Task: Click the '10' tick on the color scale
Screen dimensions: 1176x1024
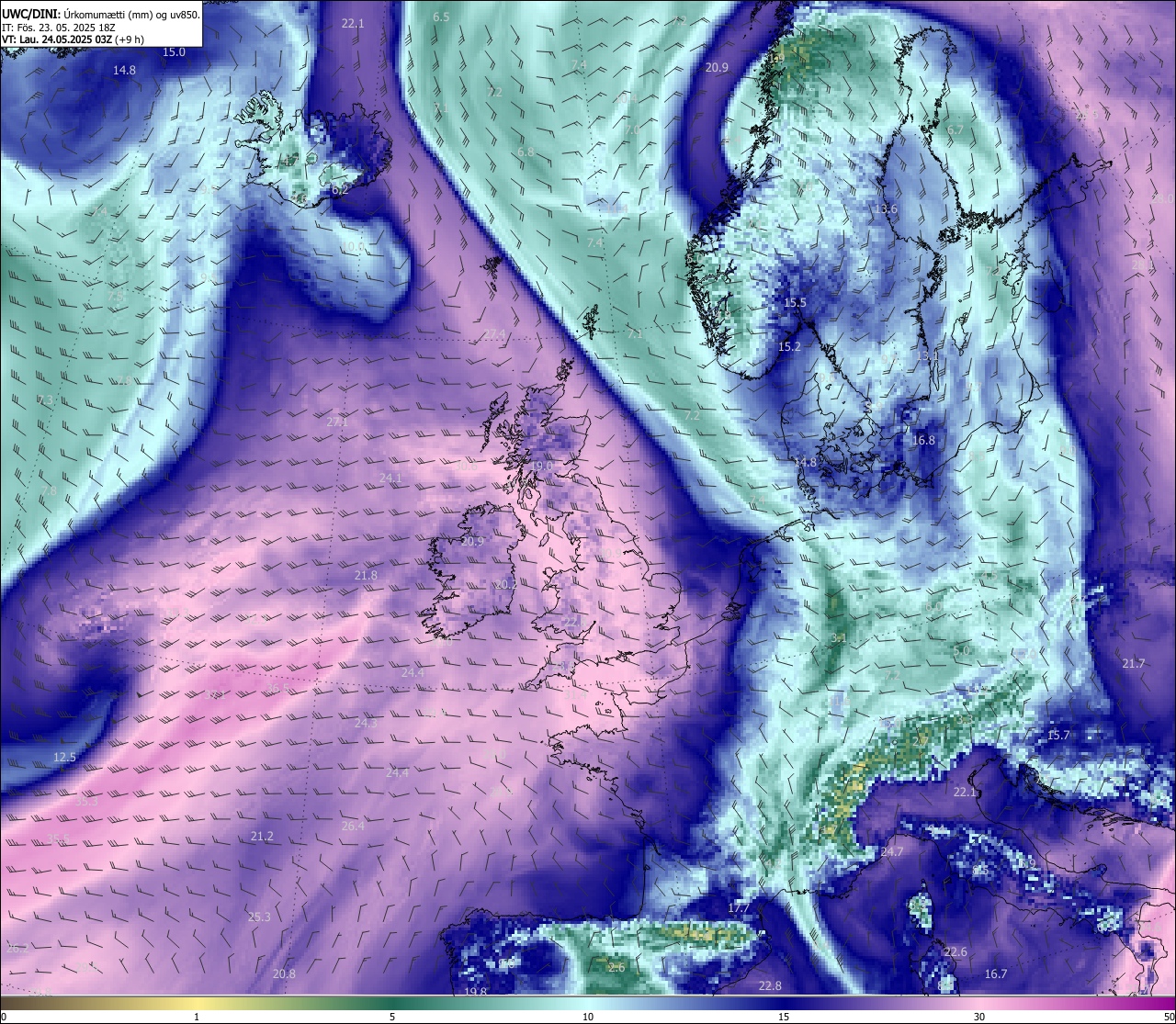Action: click(x=588, y=1017)
